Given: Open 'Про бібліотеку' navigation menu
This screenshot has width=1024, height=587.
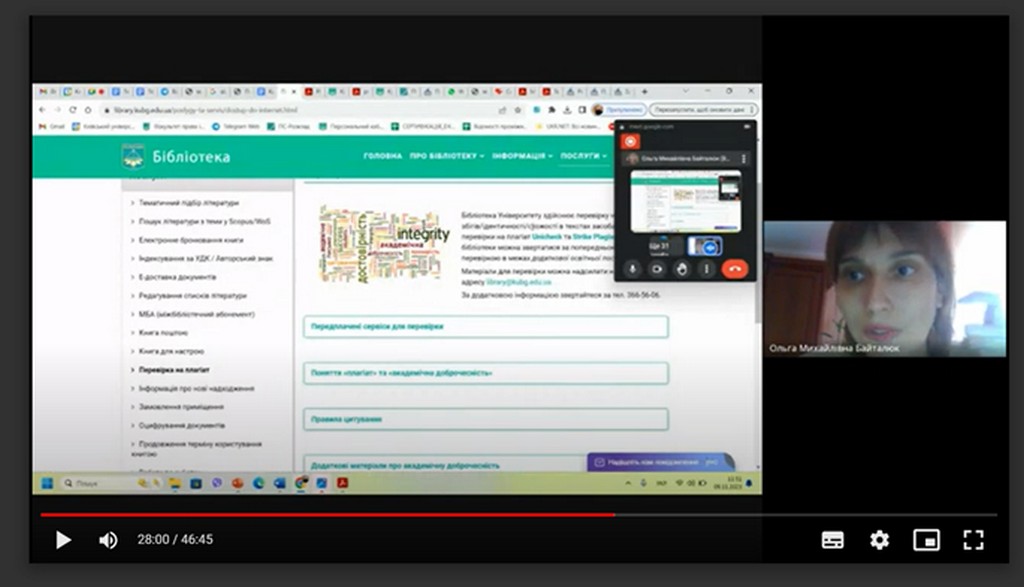Looking at the screenshot, I should pos(446,156).
